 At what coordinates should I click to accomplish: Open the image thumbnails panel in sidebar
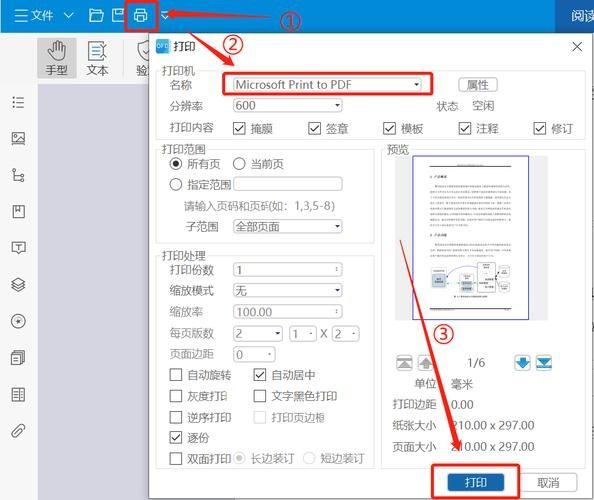[x=18, y=139]
